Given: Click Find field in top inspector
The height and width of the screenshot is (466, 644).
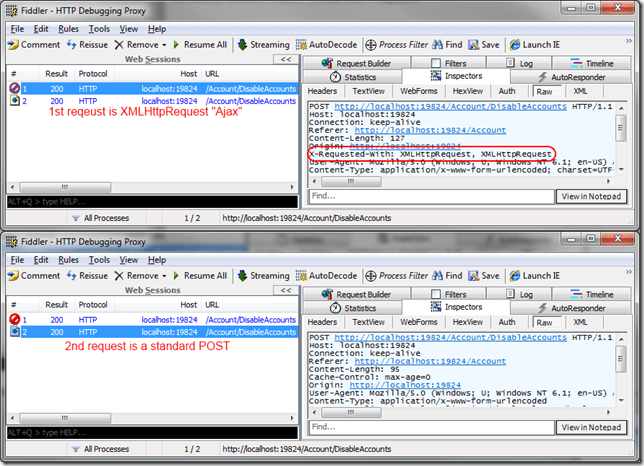Looking at the screenshot, I should 431,196.
